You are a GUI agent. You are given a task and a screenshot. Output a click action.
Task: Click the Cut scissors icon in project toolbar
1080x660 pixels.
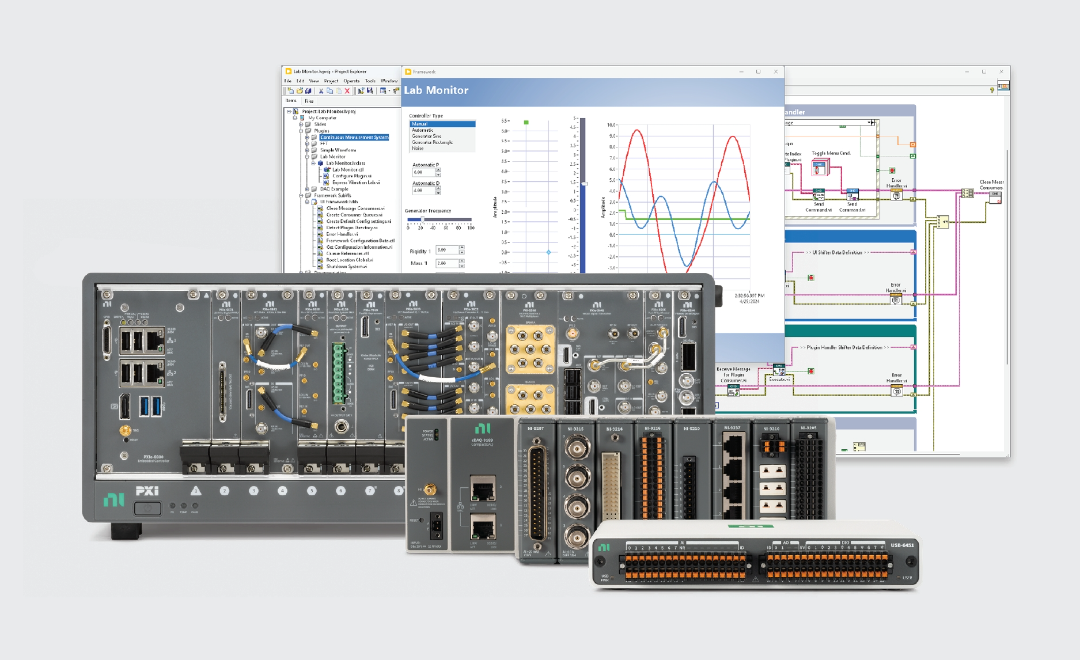[321, 91]
